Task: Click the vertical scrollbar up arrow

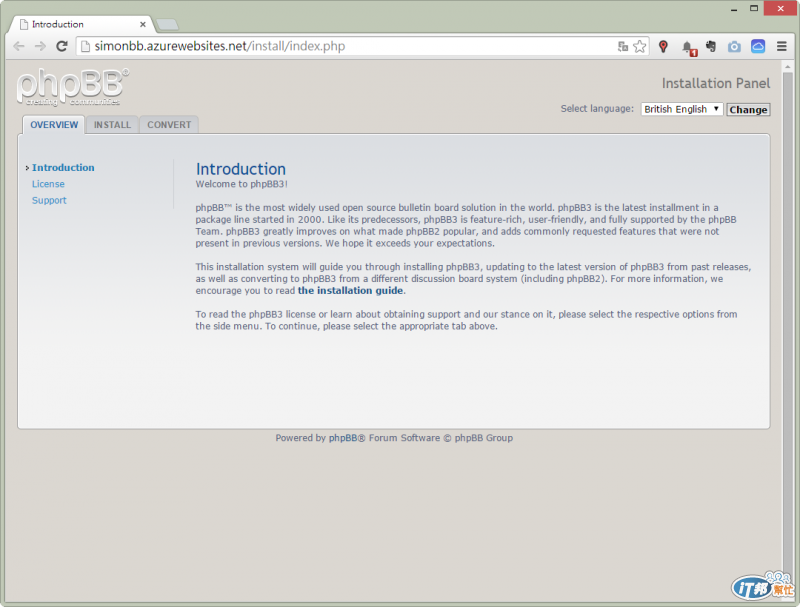Action: 788,67
